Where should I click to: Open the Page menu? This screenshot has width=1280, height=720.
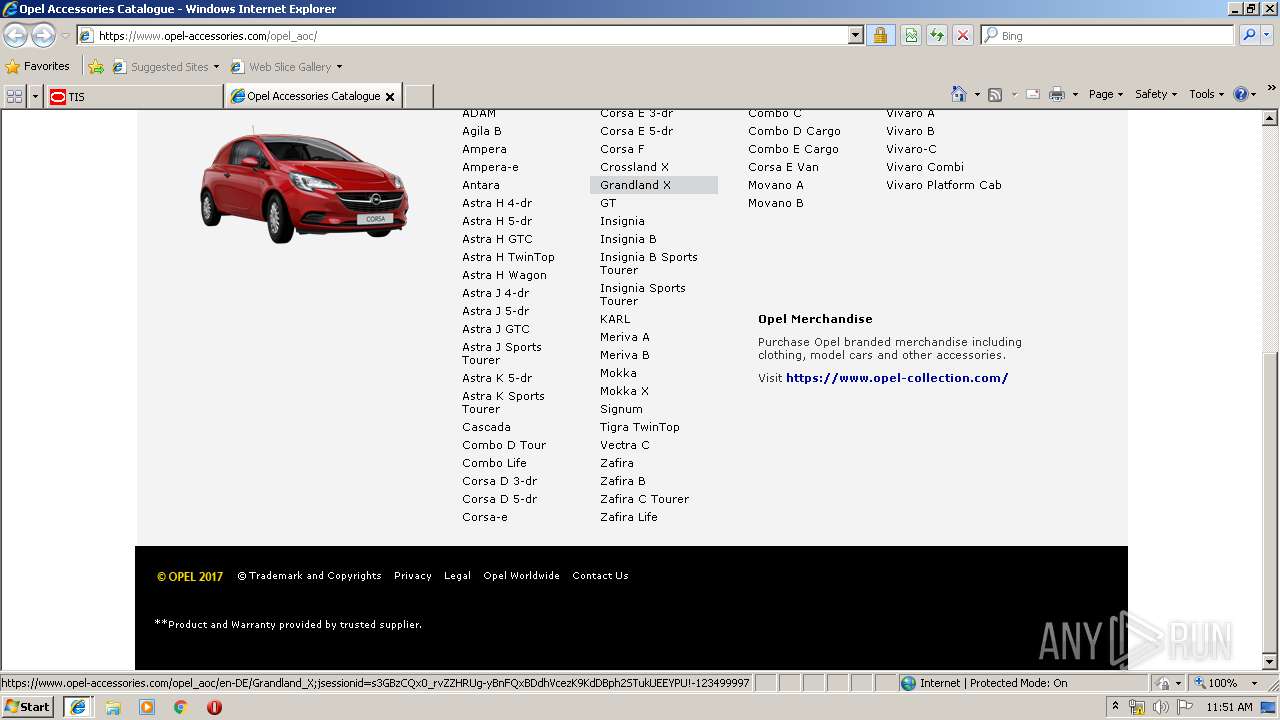pos(1105,94)
